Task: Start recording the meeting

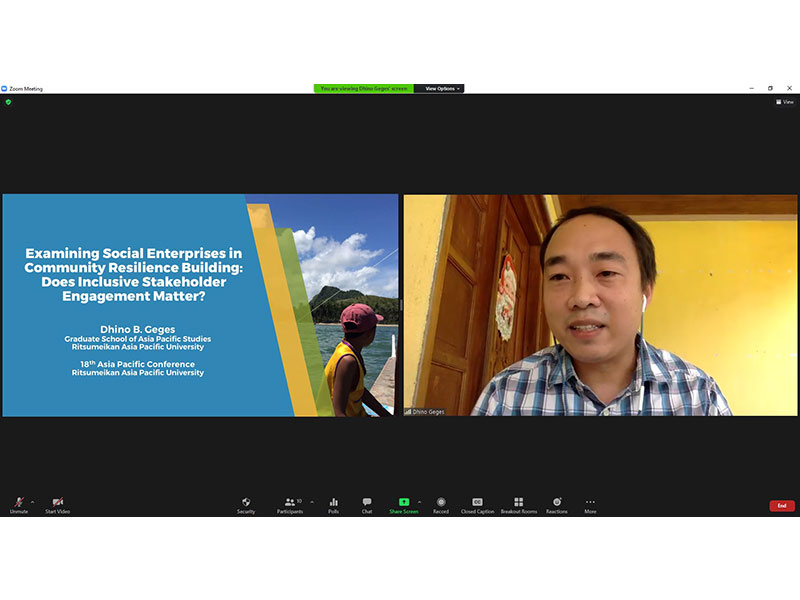Action: point(441,504)
